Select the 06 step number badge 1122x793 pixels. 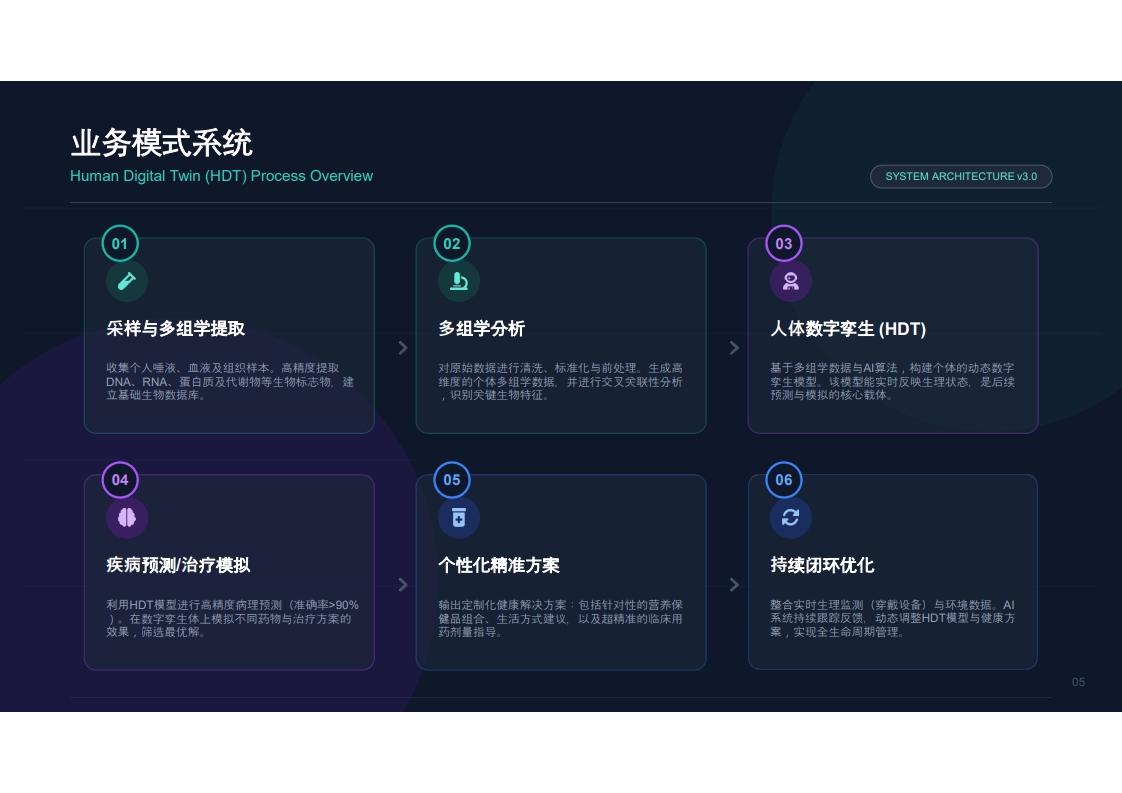click(x=784, y=480)
